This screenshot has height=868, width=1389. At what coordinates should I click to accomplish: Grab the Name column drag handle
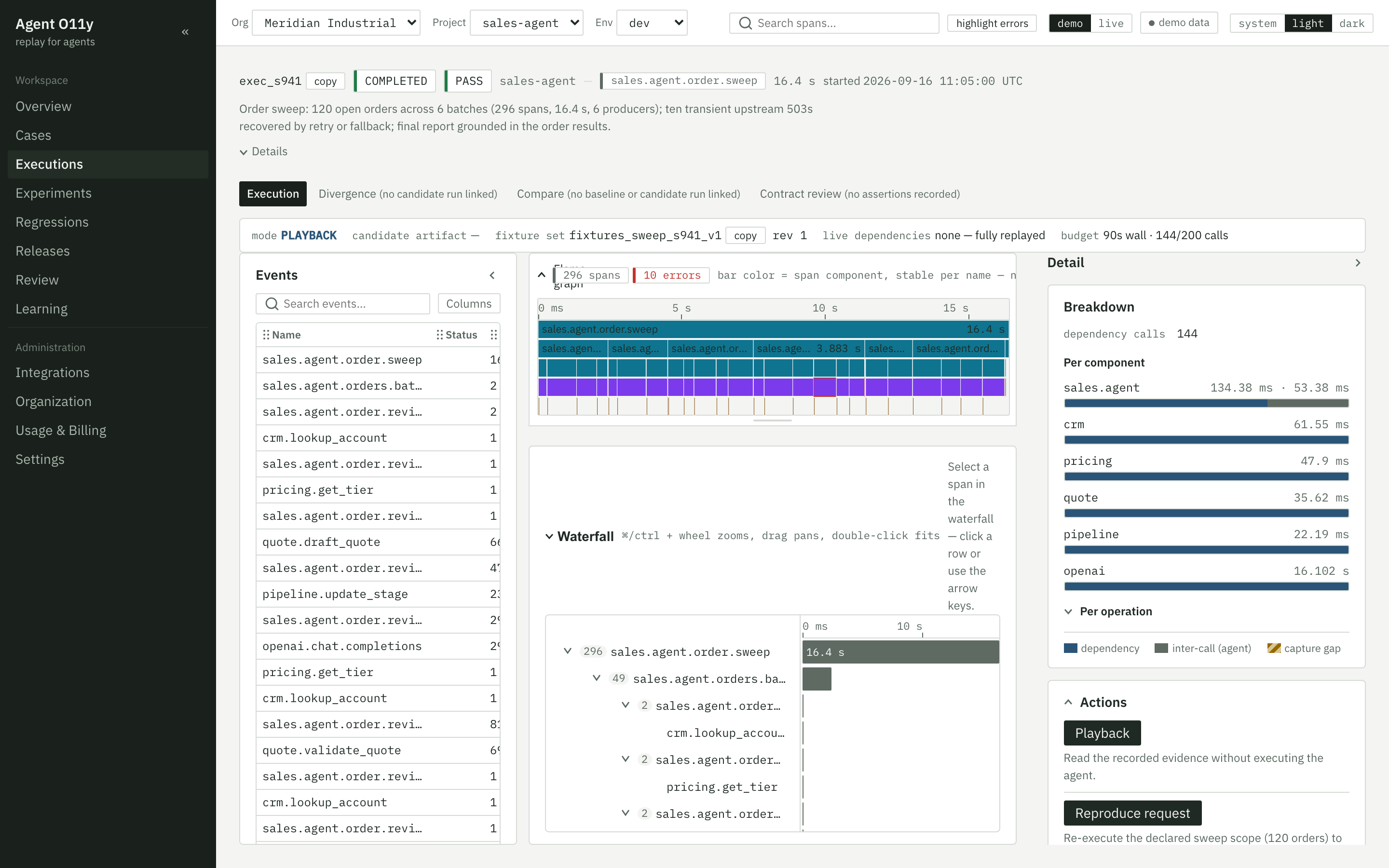266,335
